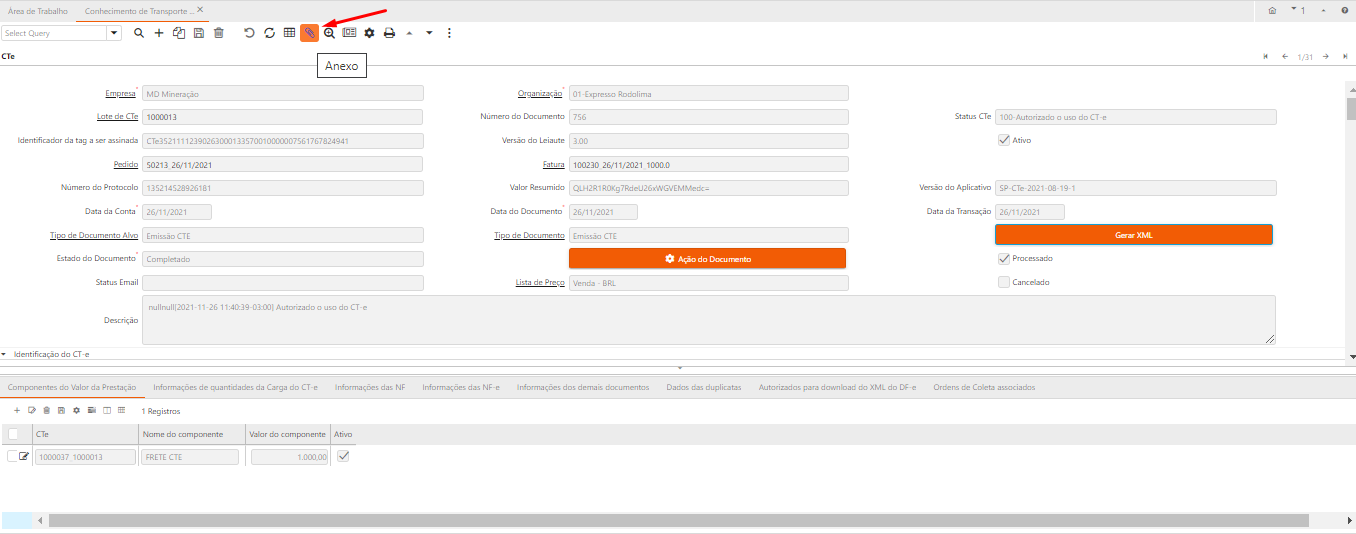The height and width of the screenshot is (534, 1356).
Task: Toggle the Ativo checkbox in header form
Action: (x=1004, y=140)
